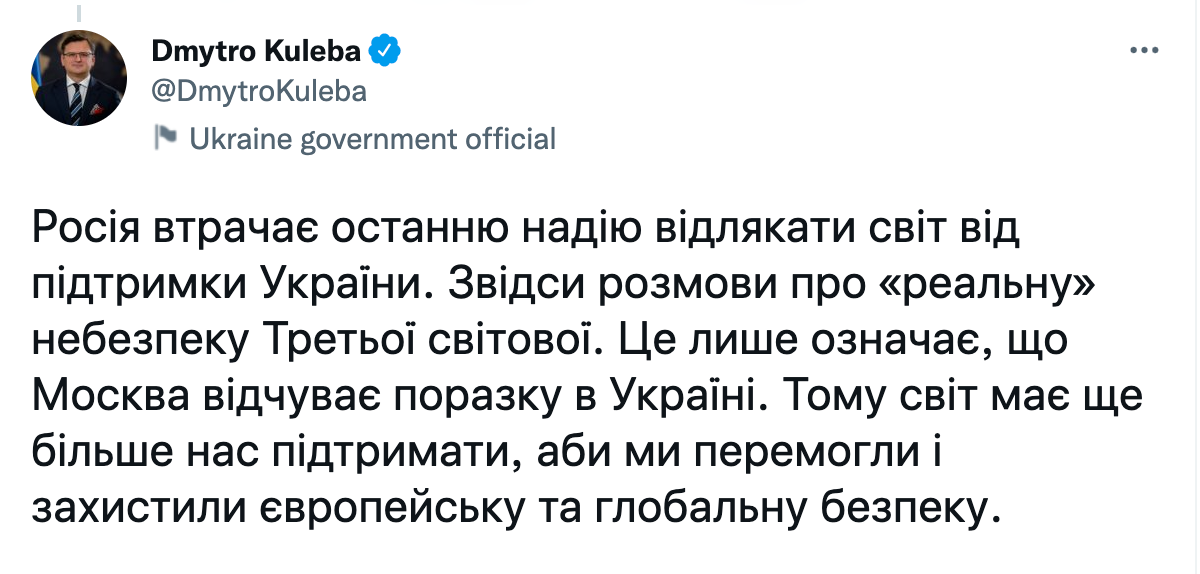Viewport: 1200px width, 574px height.
Task: Click the blue verified checkmark badge
Action: point(386,50)
